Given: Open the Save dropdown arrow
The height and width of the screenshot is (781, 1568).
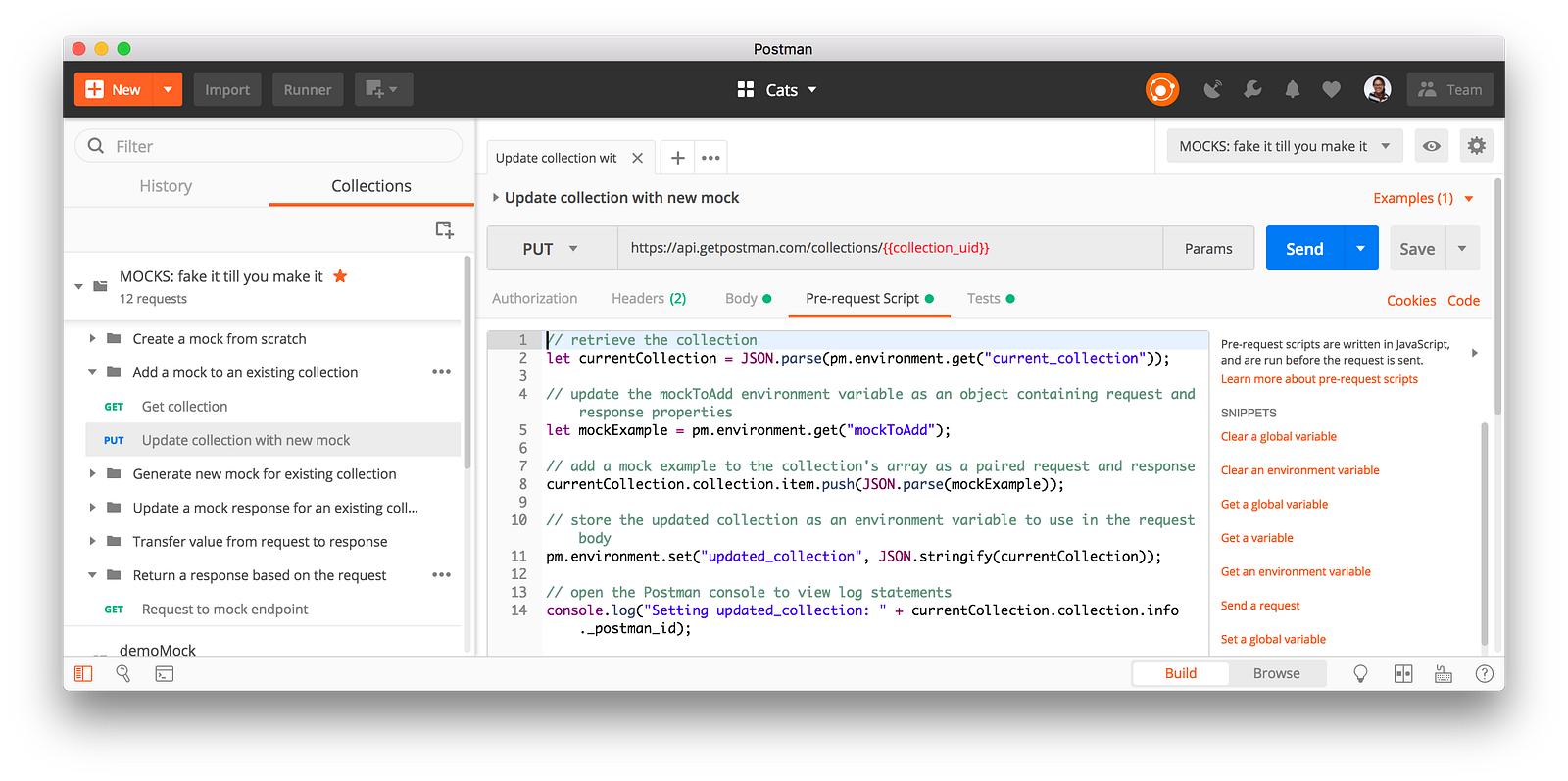Looking at the screenshot, I should (1463, 249).
